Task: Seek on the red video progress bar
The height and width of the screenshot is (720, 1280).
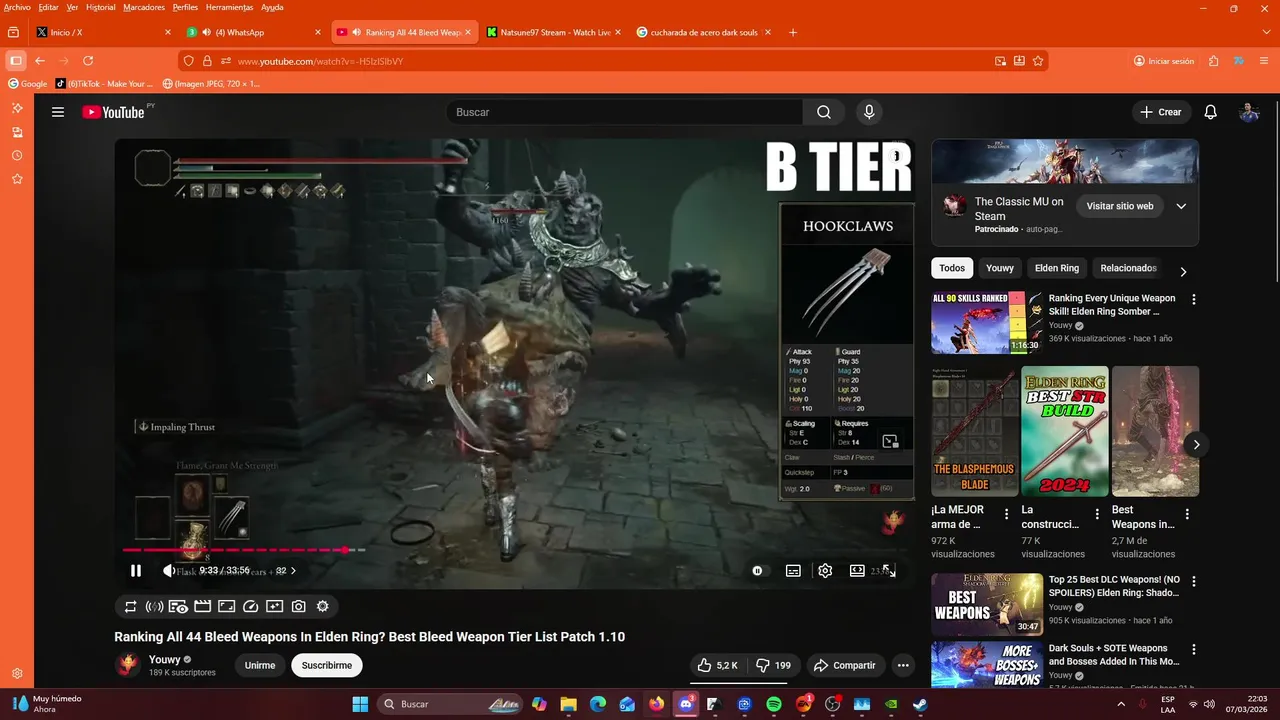Action: 244,550
